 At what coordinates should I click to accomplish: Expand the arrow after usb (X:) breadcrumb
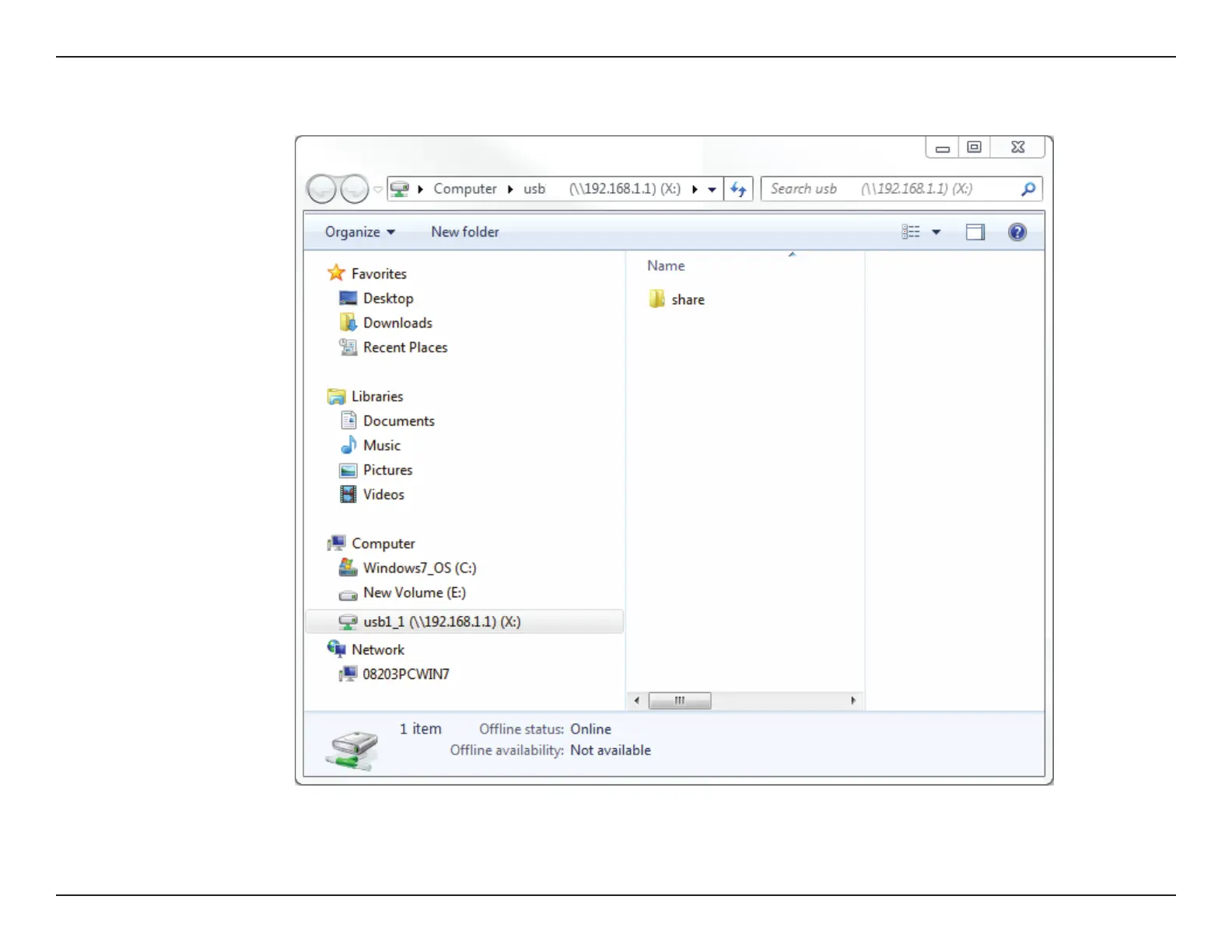(695, 189)
